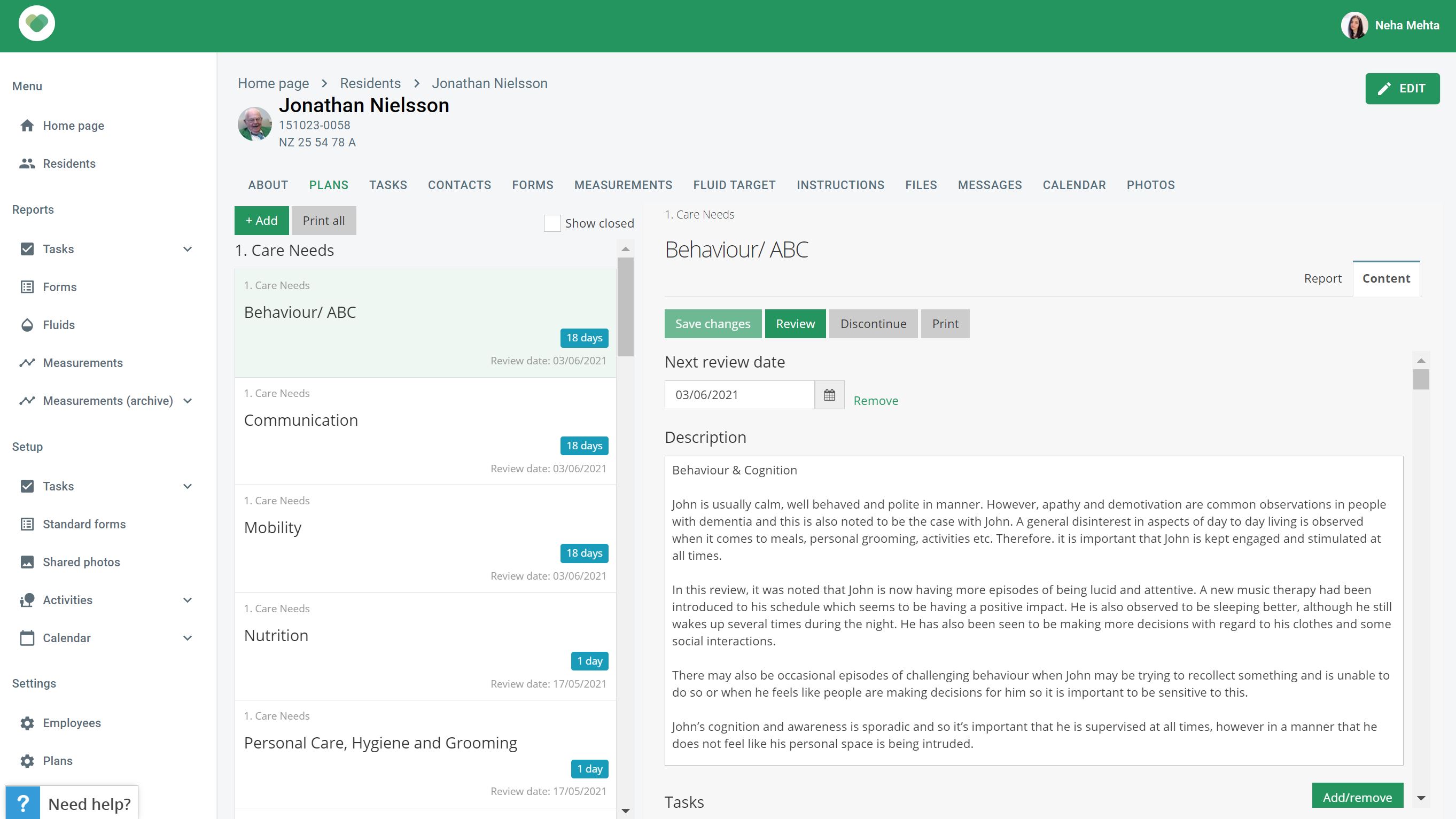
Task: Click the Fluids droplet icon
Action: (x=27, y=325)
